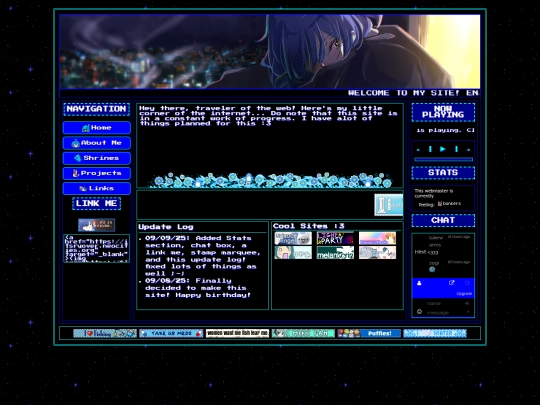Click the chat settings circle icon
This screenshot has height=405, width=540.
tap(467, 283)
